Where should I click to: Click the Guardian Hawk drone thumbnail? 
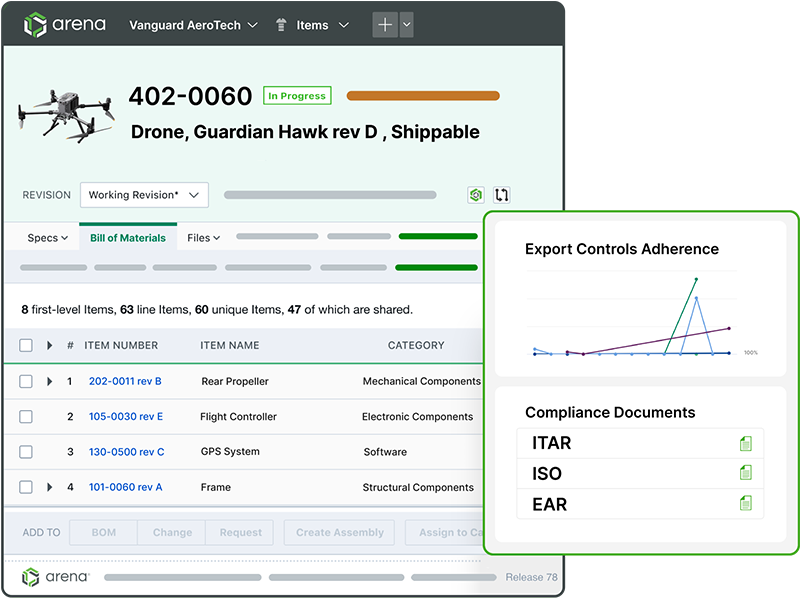click(x=66, y=115)
